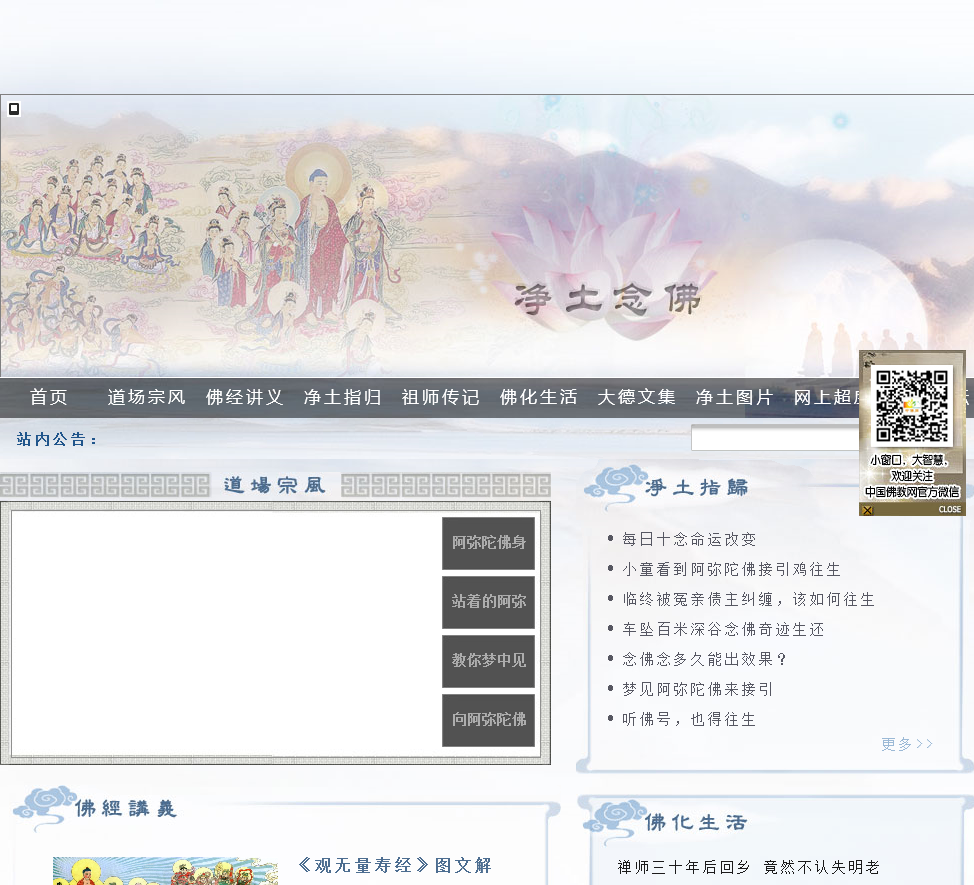Open article 每日十念命运改变
The width and height of the screenshot is (974, 885).
[689, 540]
